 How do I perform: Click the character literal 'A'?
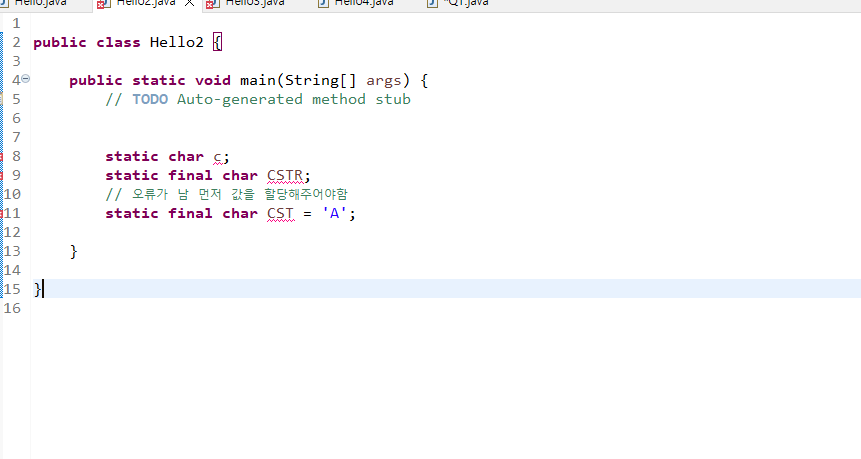click(334, 214)
